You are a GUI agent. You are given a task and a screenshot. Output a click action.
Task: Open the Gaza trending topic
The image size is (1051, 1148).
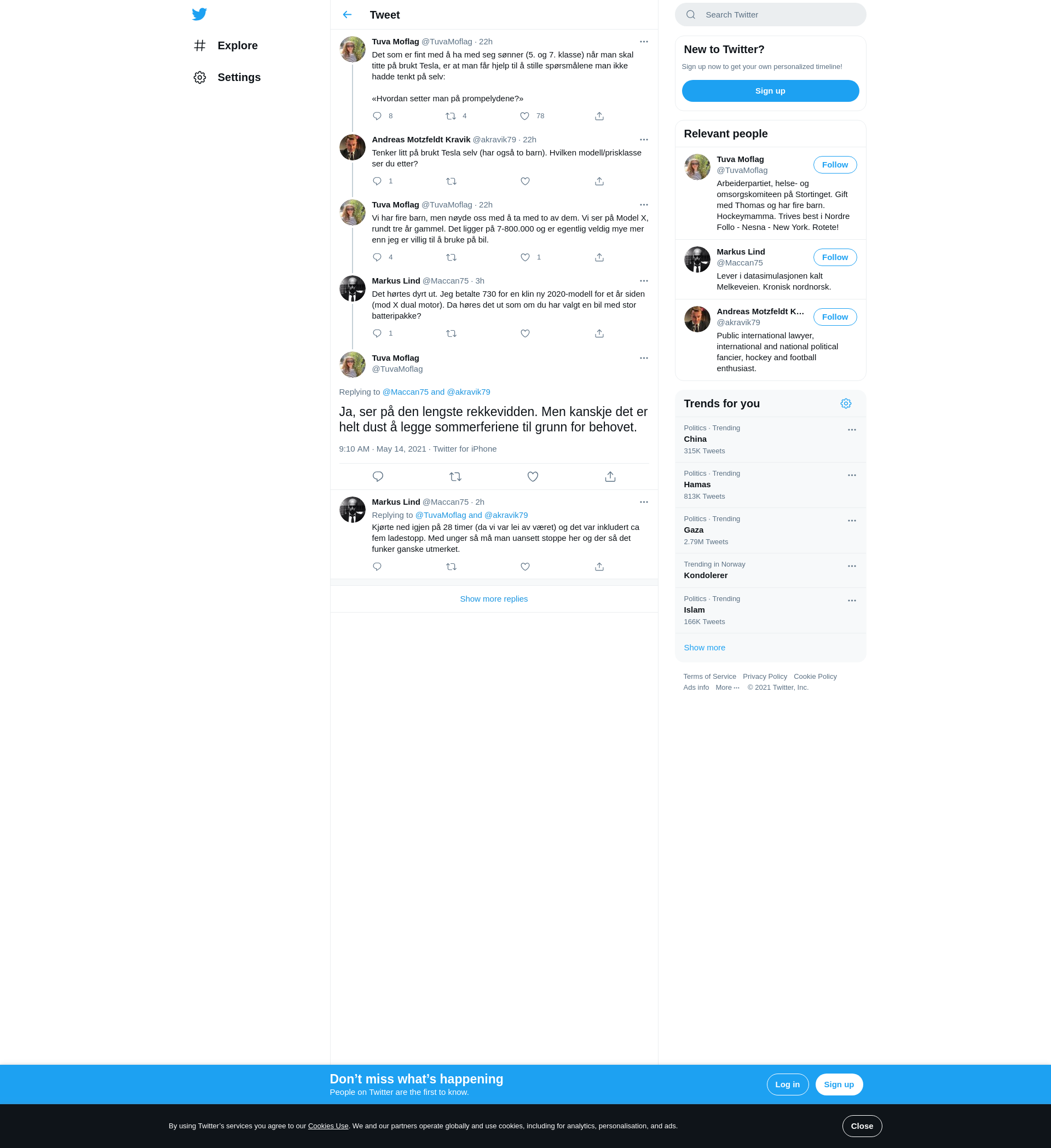pos(770,530)
